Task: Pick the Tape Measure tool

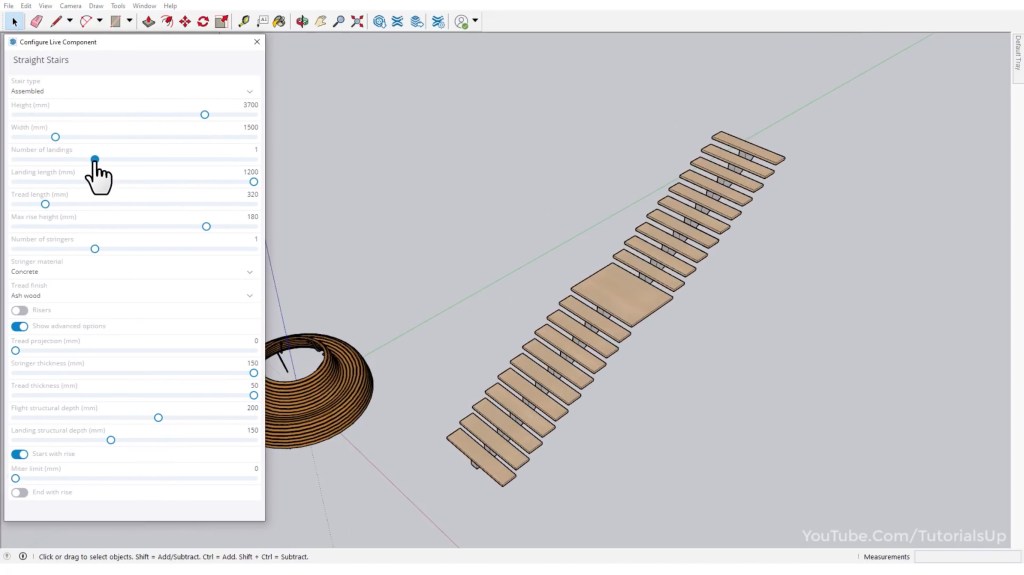Action: [243, 21]
